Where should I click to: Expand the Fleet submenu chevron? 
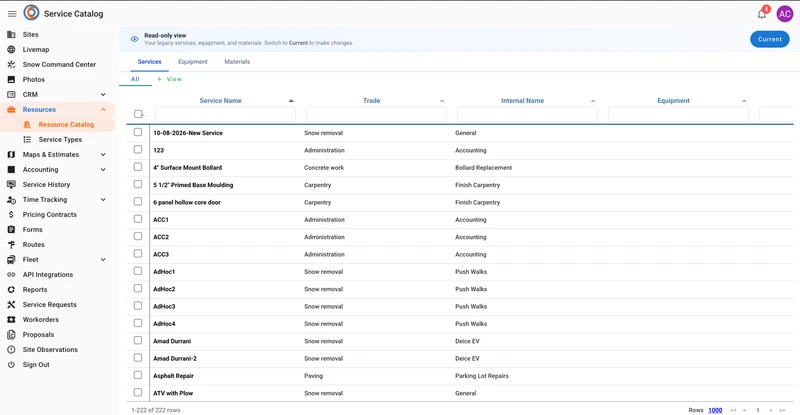[x=103, y=259]
